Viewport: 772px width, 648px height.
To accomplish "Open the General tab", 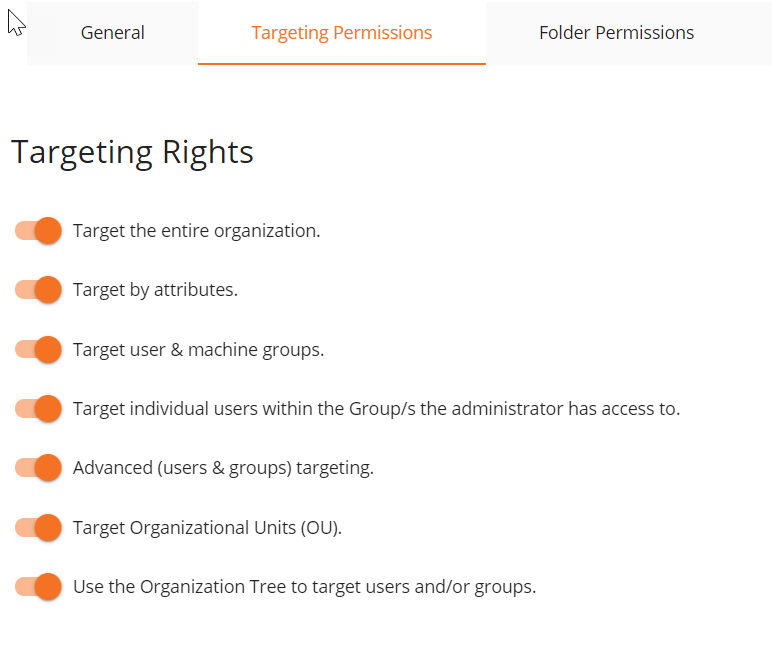I will (112, 33).
